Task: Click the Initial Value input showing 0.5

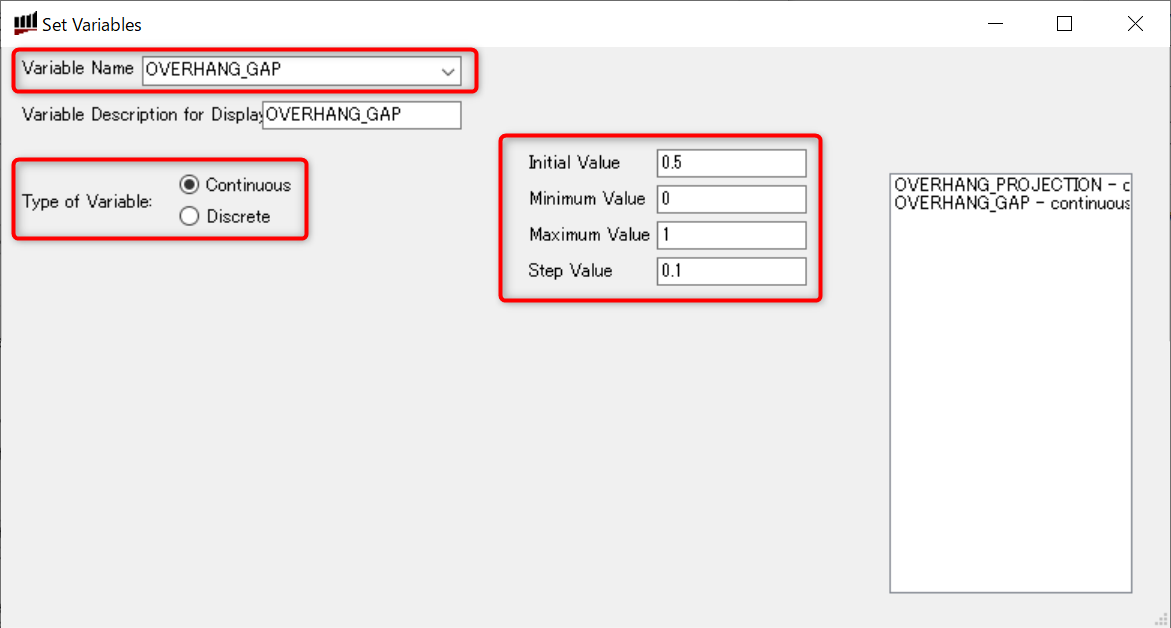Action: tap(731, 163)
